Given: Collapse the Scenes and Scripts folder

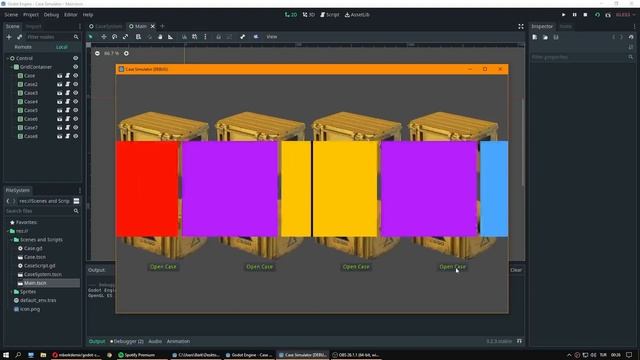Looking at the screenshot, I should [x=11, y=240].
